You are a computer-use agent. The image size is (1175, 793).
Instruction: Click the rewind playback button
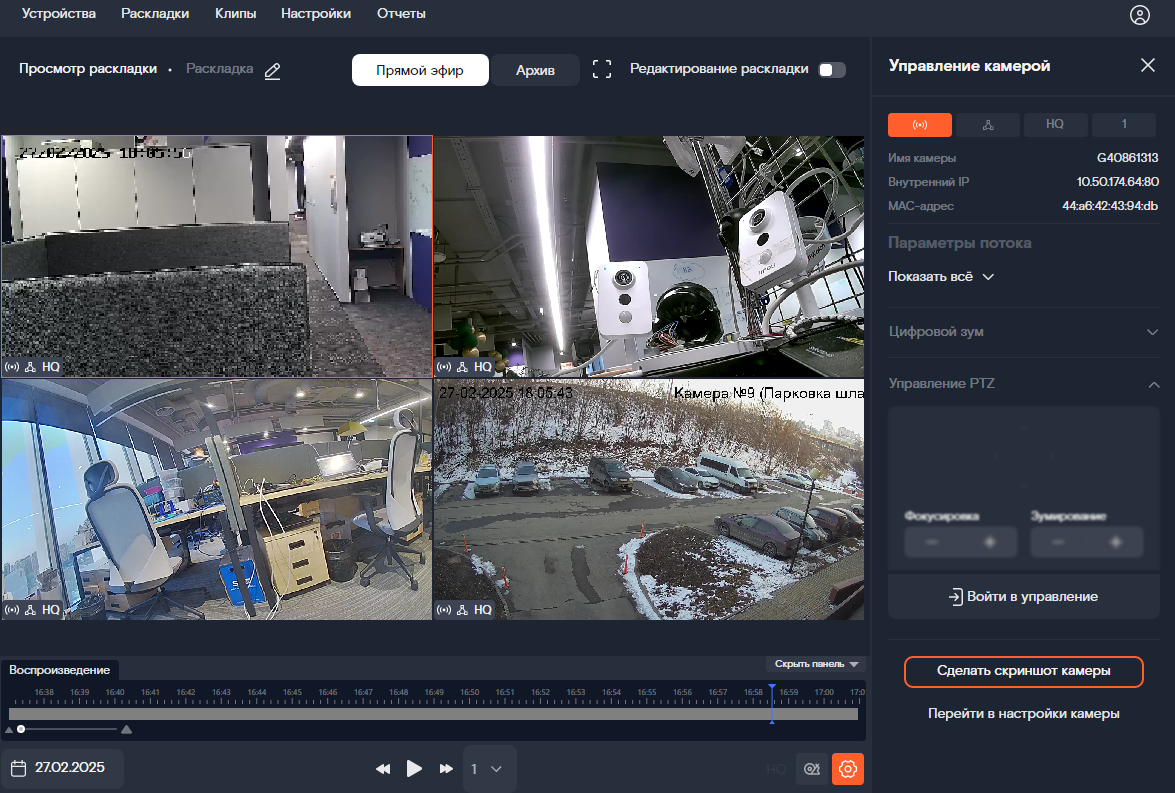pyautogui.click(x=383, y=769)
